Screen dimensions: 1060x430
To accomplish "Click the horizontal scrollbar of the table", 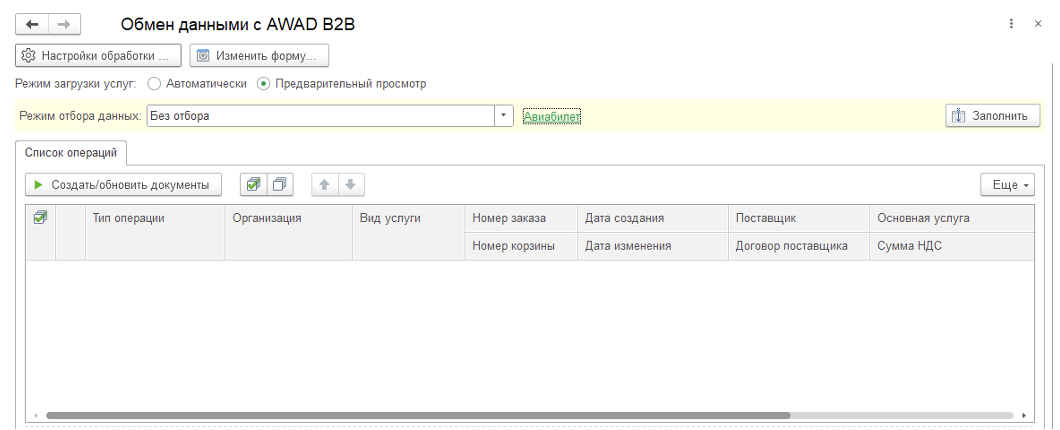I will 418,414.
